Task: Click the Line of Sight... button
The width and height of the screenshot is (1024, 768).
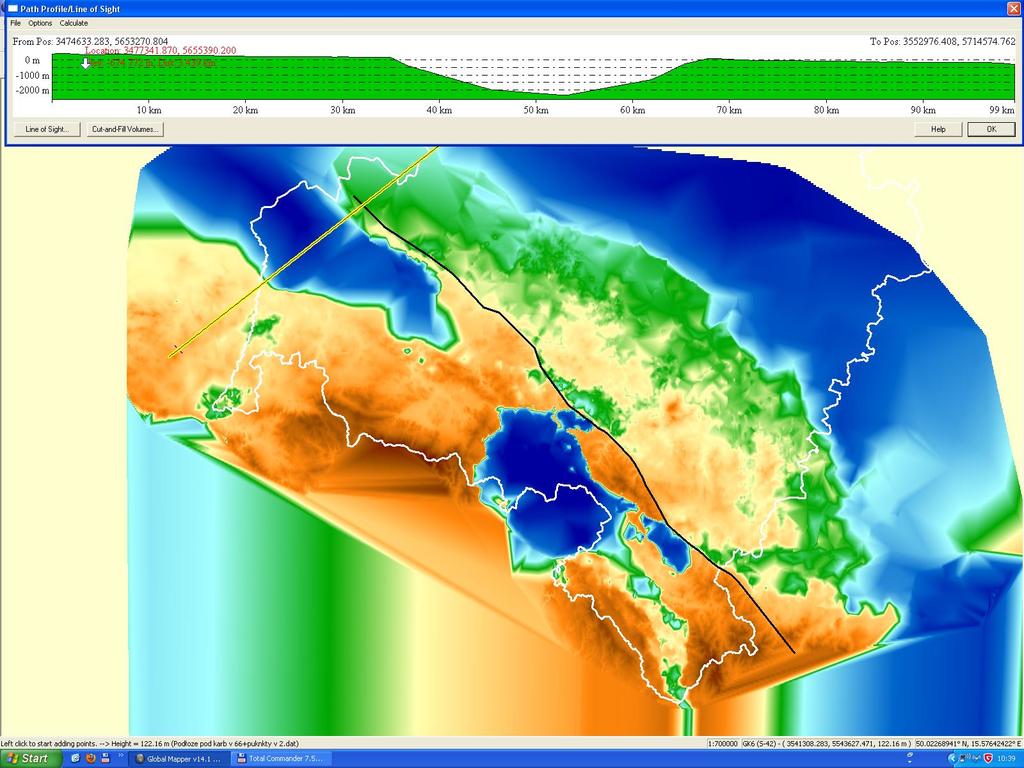Action: (x=46, y=129)
